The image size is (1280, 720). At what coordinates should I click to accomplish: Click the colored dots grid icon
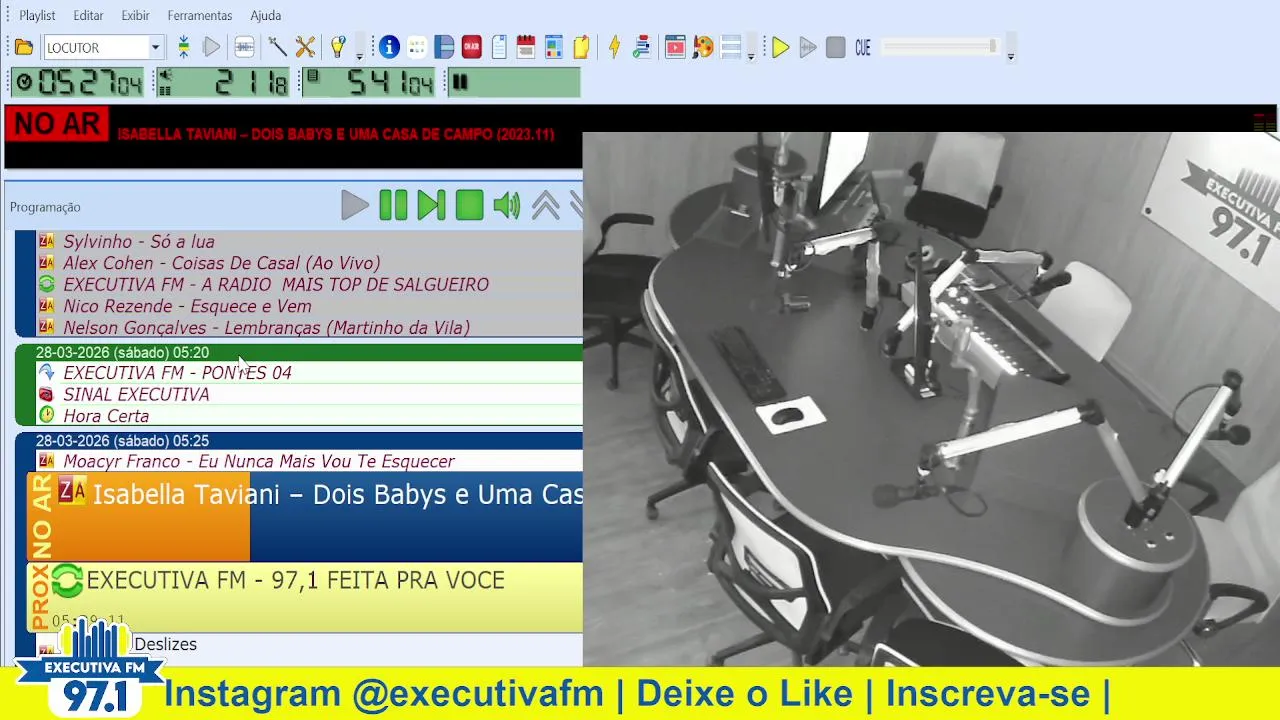click(x=417, y=47)
